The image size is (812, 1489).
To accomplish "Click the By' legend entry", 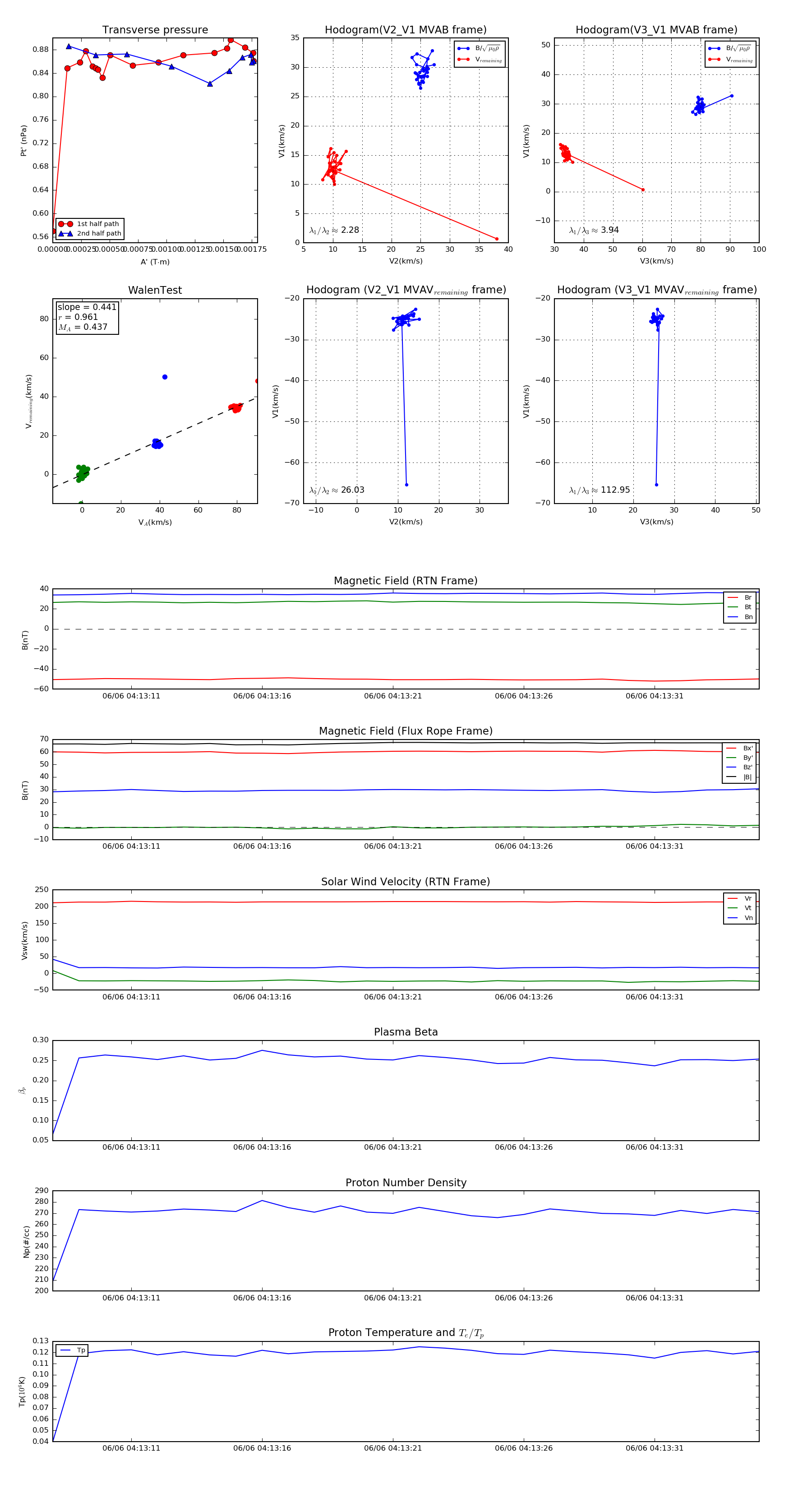I will 740,758.
